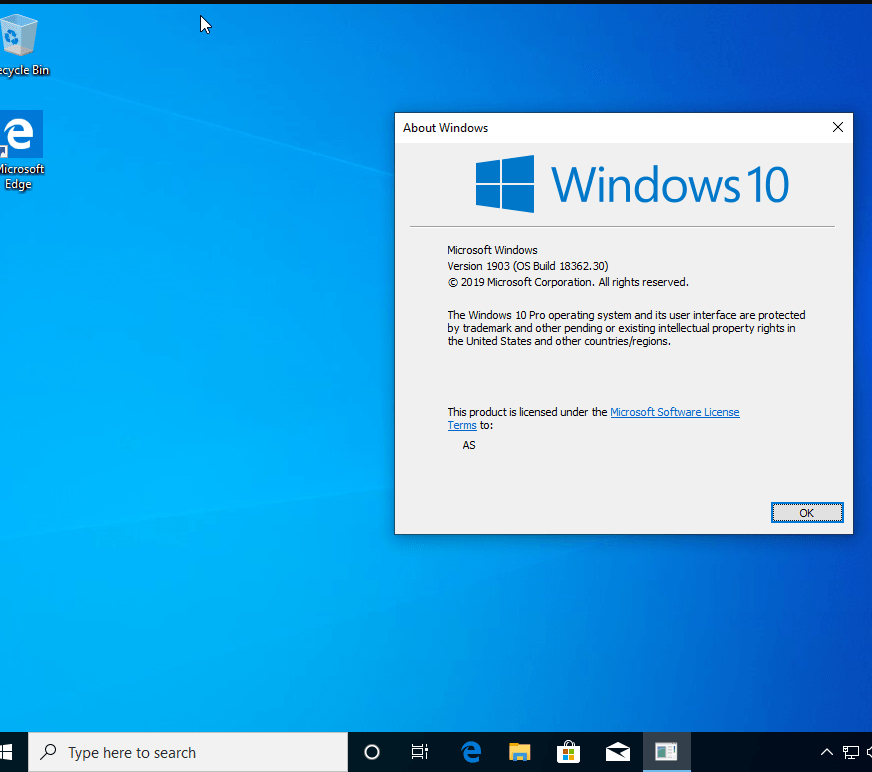Open Cortana from the taskbar circle icon
Image resolution: width=872 pixels, height=772 pixels.
pyautogui.click(x=371, y=752)
